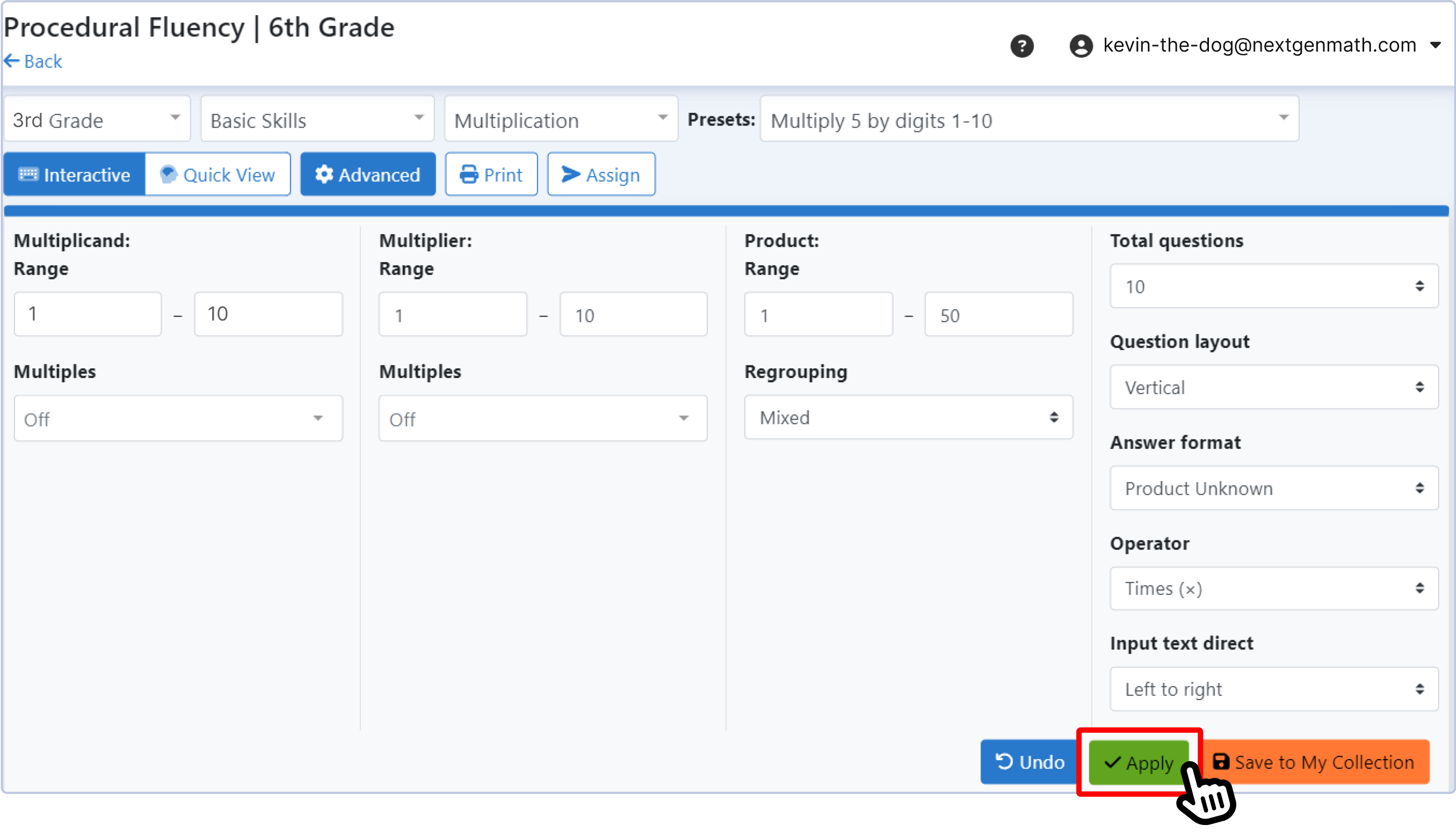Open Multiplier Multiples dropdown
Screen dimensions: 1456x832
click(543, 418)
